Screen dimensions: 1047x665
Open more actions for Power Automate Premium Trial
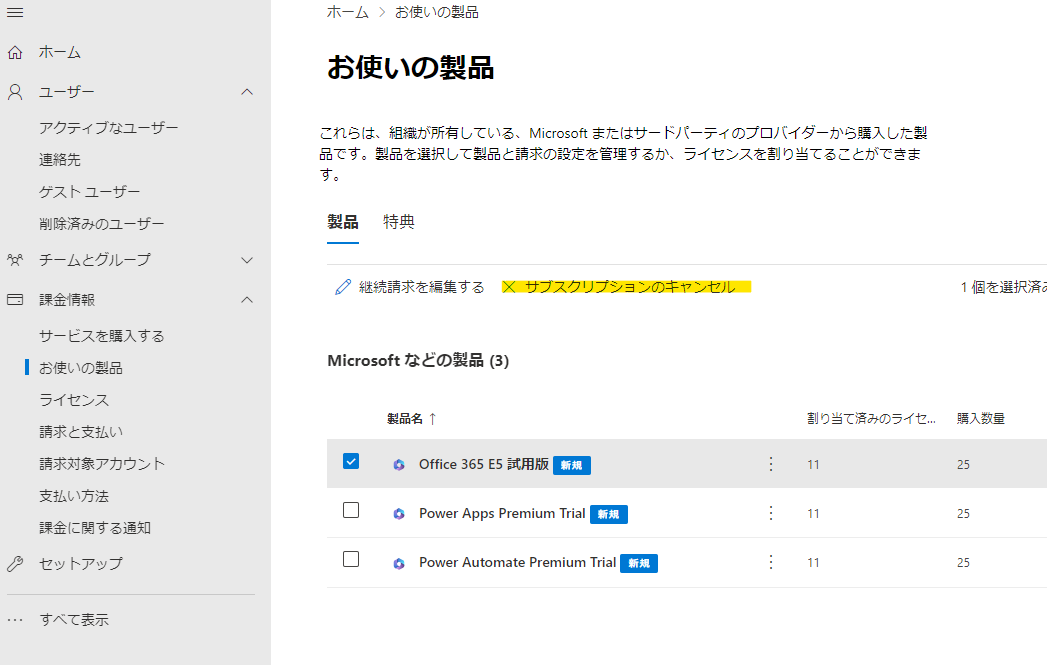(771, 562)
